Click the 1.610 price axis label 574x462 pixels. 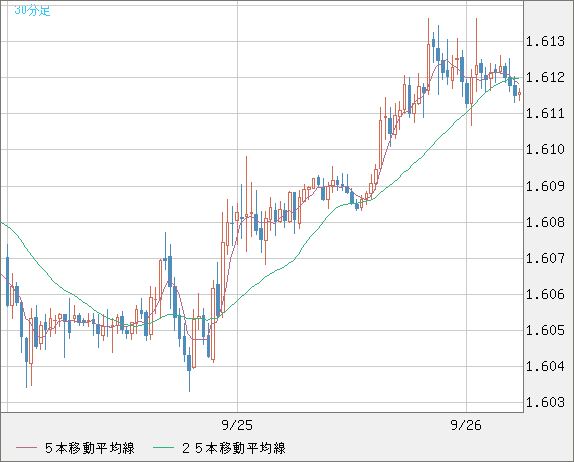pyautogui.click(x=545, y=149)
